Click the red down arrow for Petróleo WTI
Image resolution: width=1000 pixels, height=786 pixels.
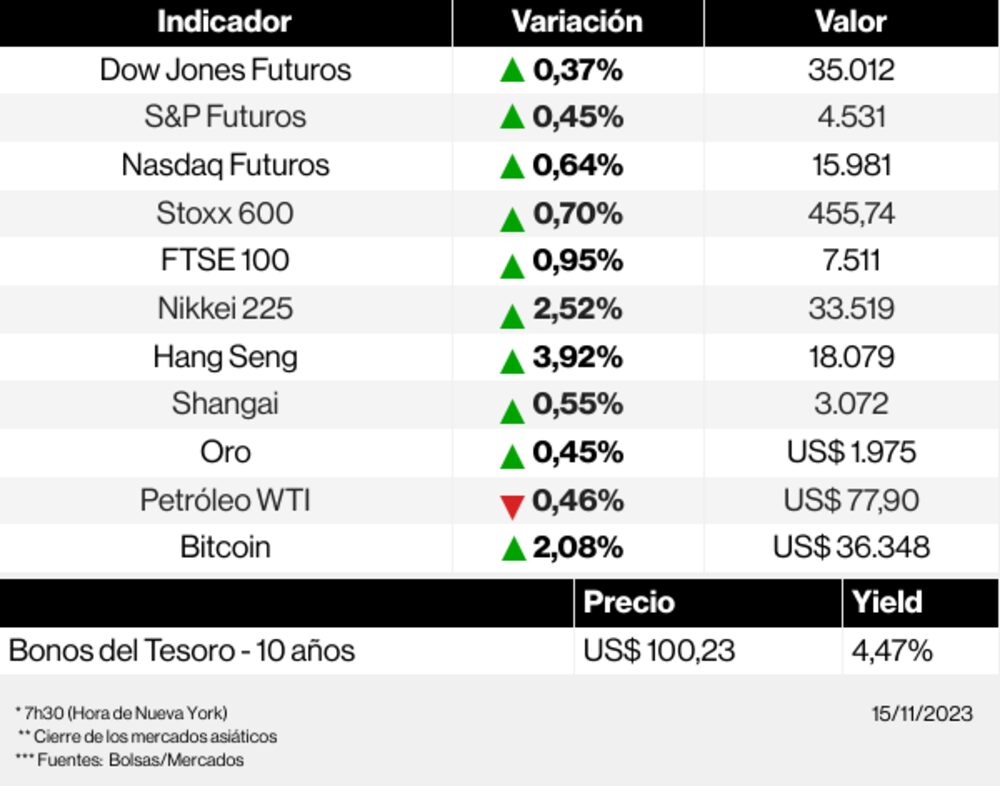click(x=512, y=507)
